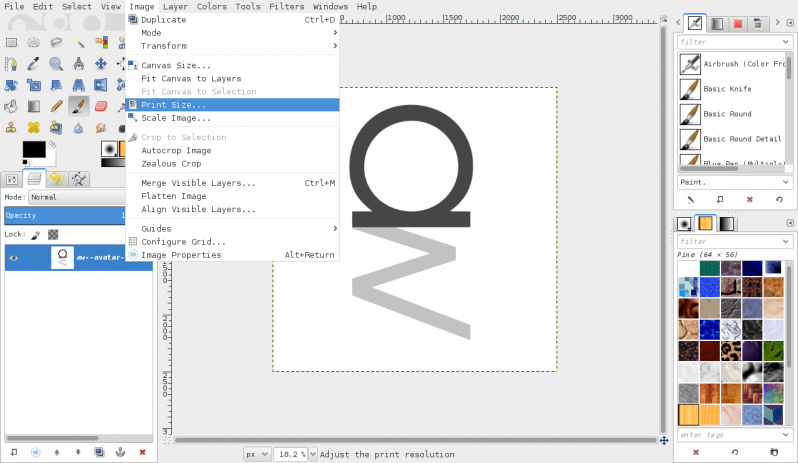798x463 pixels.
Task: Swap foreground and background colors arrow
Action: (x=52, y=145)
